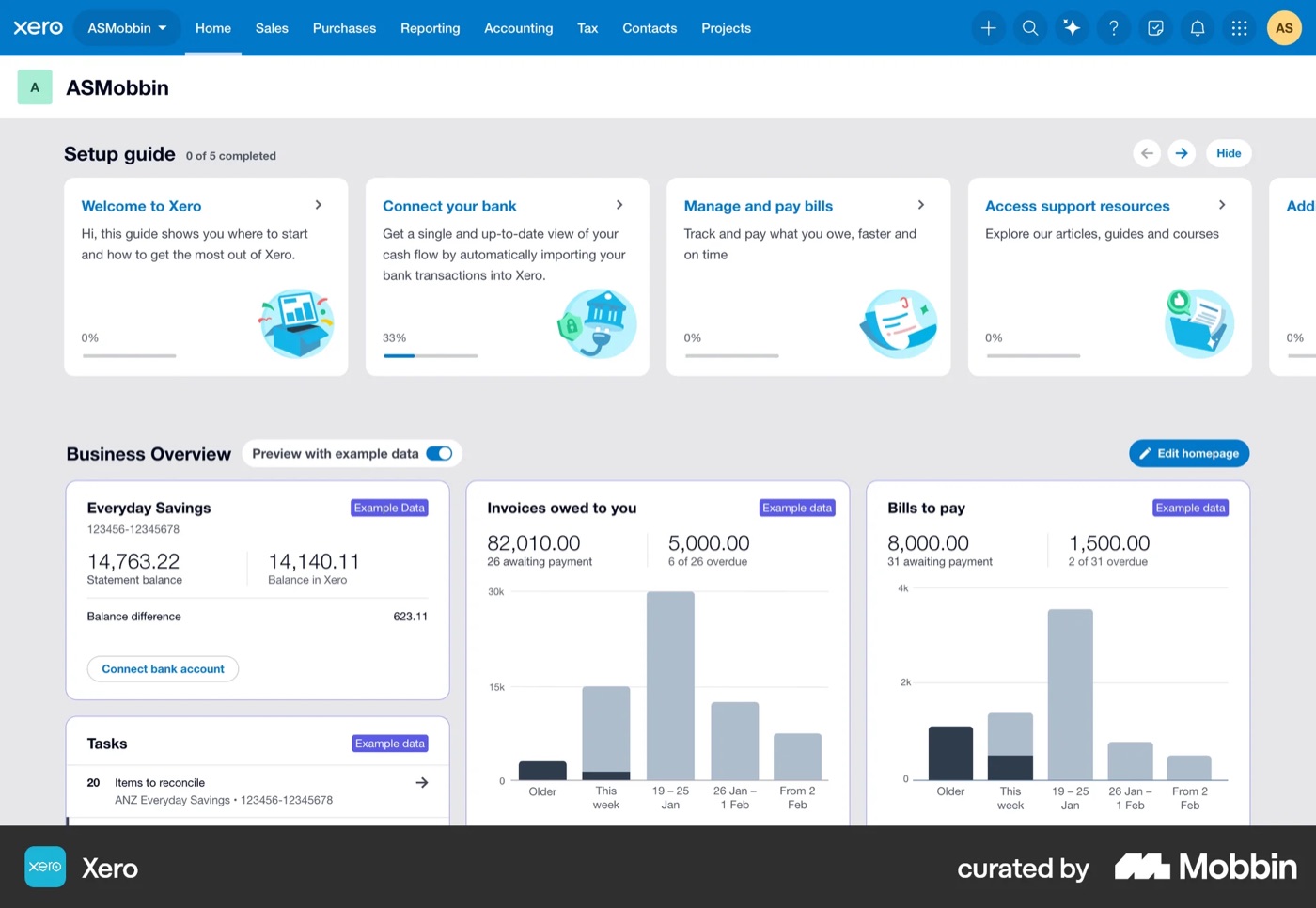Click Manage and pay bills progress bar
Image resolution: width=1316 pixels, height=908 pixels.
coord(731,356)
